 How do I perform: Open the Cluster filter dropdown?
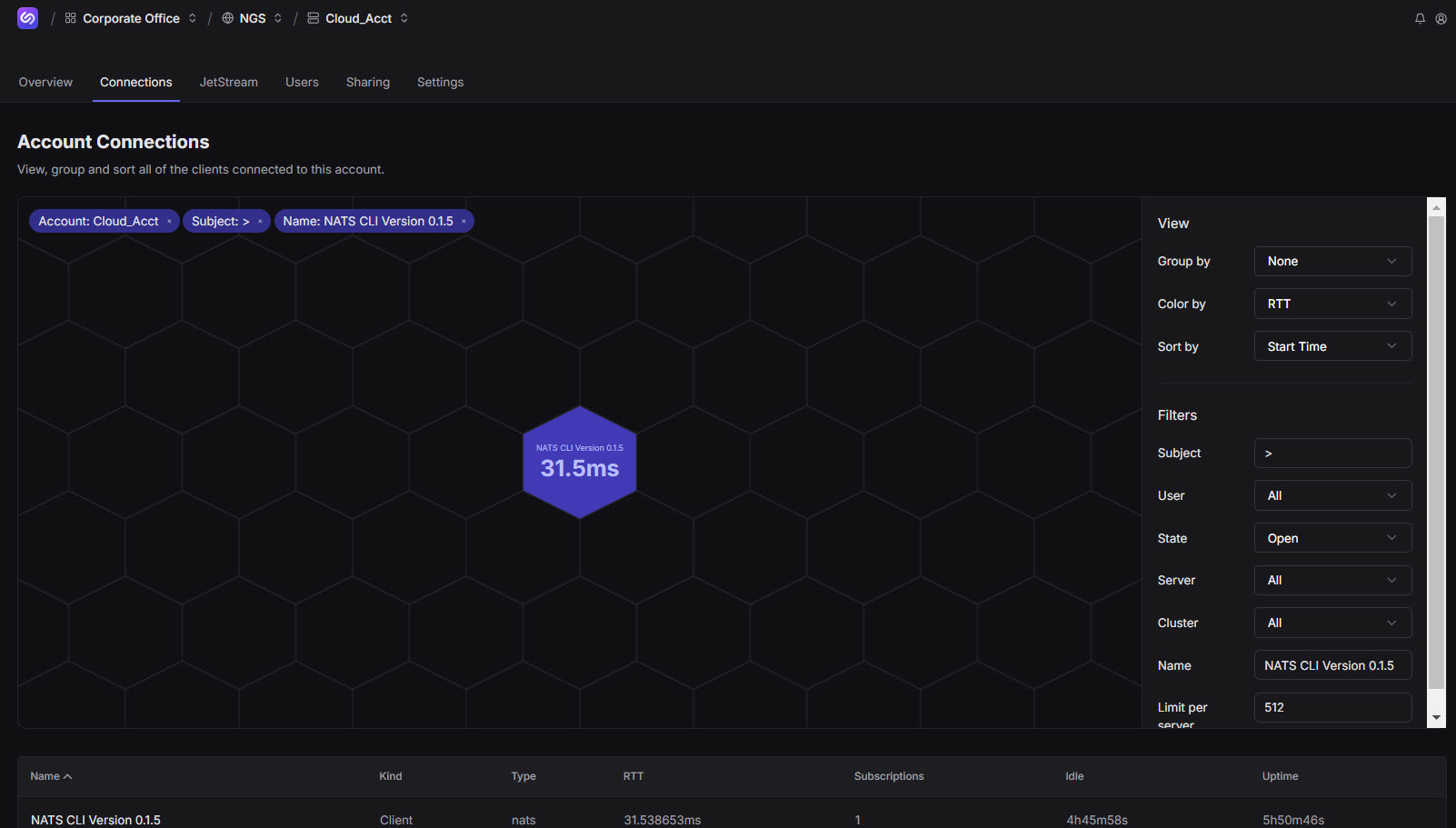pos(1332,623)
